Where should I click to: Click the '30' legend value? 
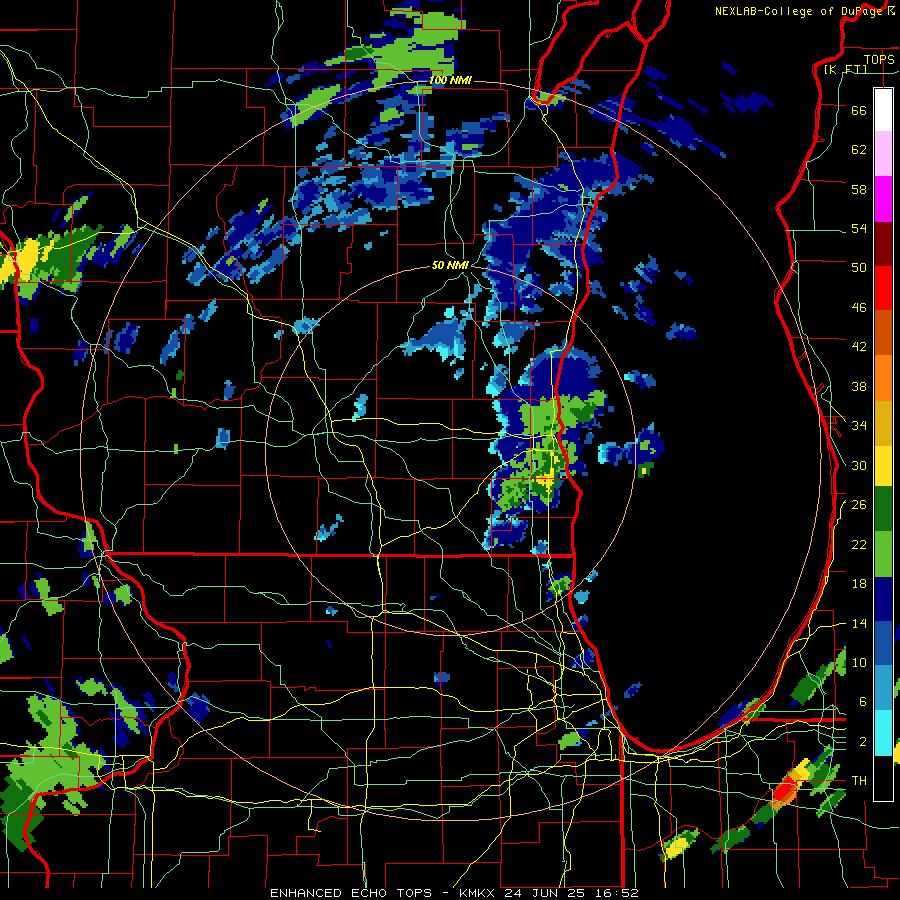click(x=859, y=465)
